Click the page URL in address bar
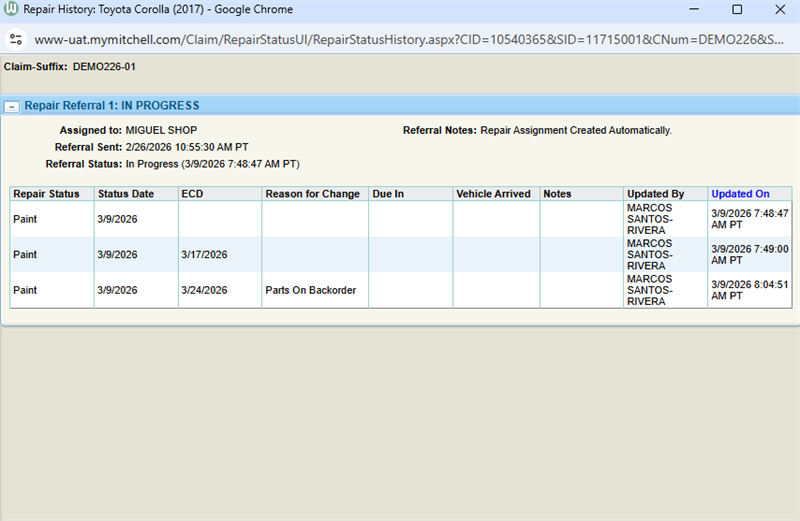The width and height of the screenshot is (800, 521). 409,40
